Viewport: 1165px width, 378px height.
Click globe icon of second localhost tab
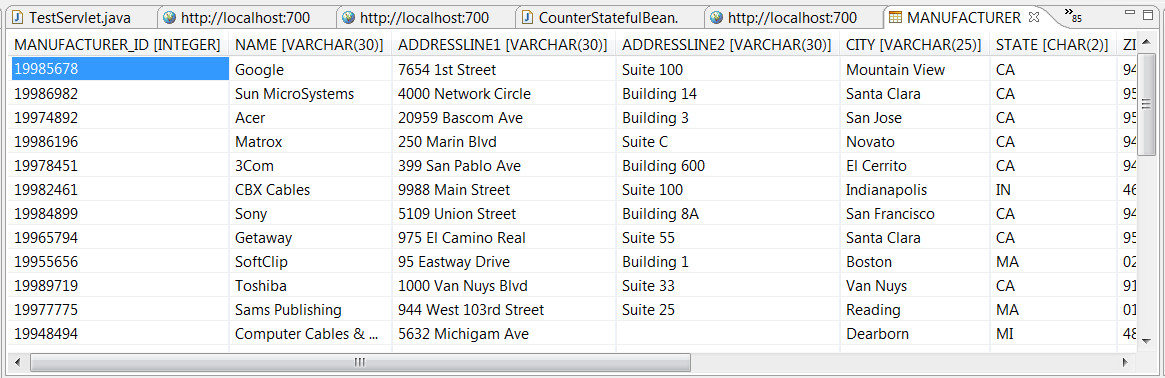point(348,18)
